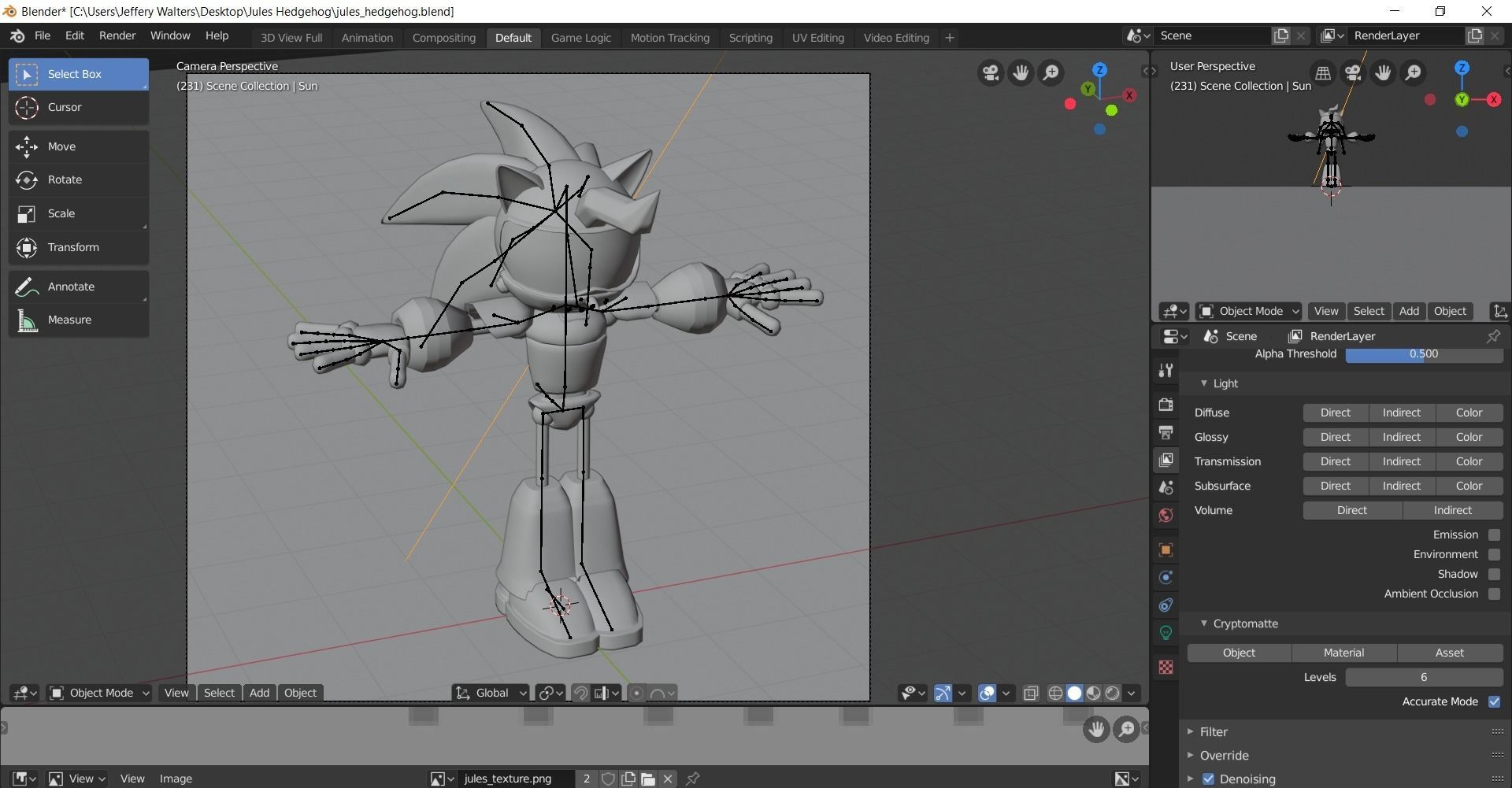
Task: Open the File menu
Action: click(43, 35)
